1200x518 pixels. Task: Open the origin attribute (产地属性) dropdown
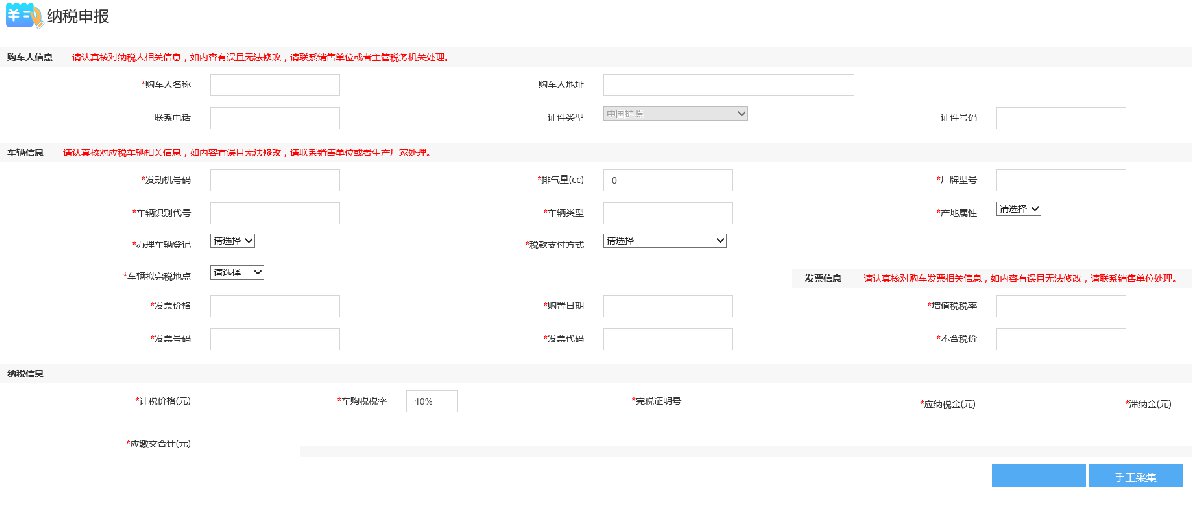pyautogui.click(x=1019, y=209)
